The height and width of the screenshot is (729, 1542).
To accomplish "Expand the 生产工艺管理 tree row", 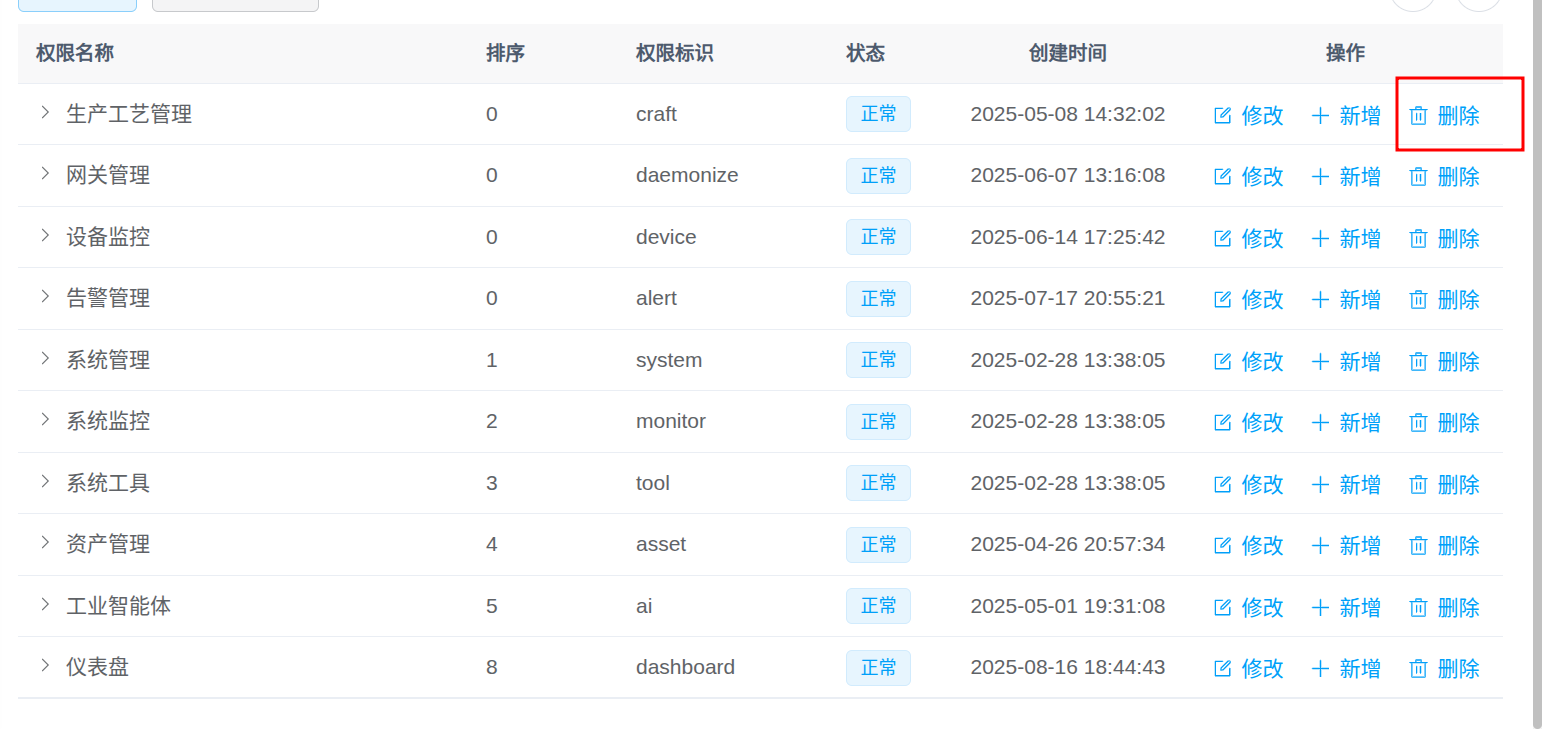I will pyautogui.click(x=45, y=113).
